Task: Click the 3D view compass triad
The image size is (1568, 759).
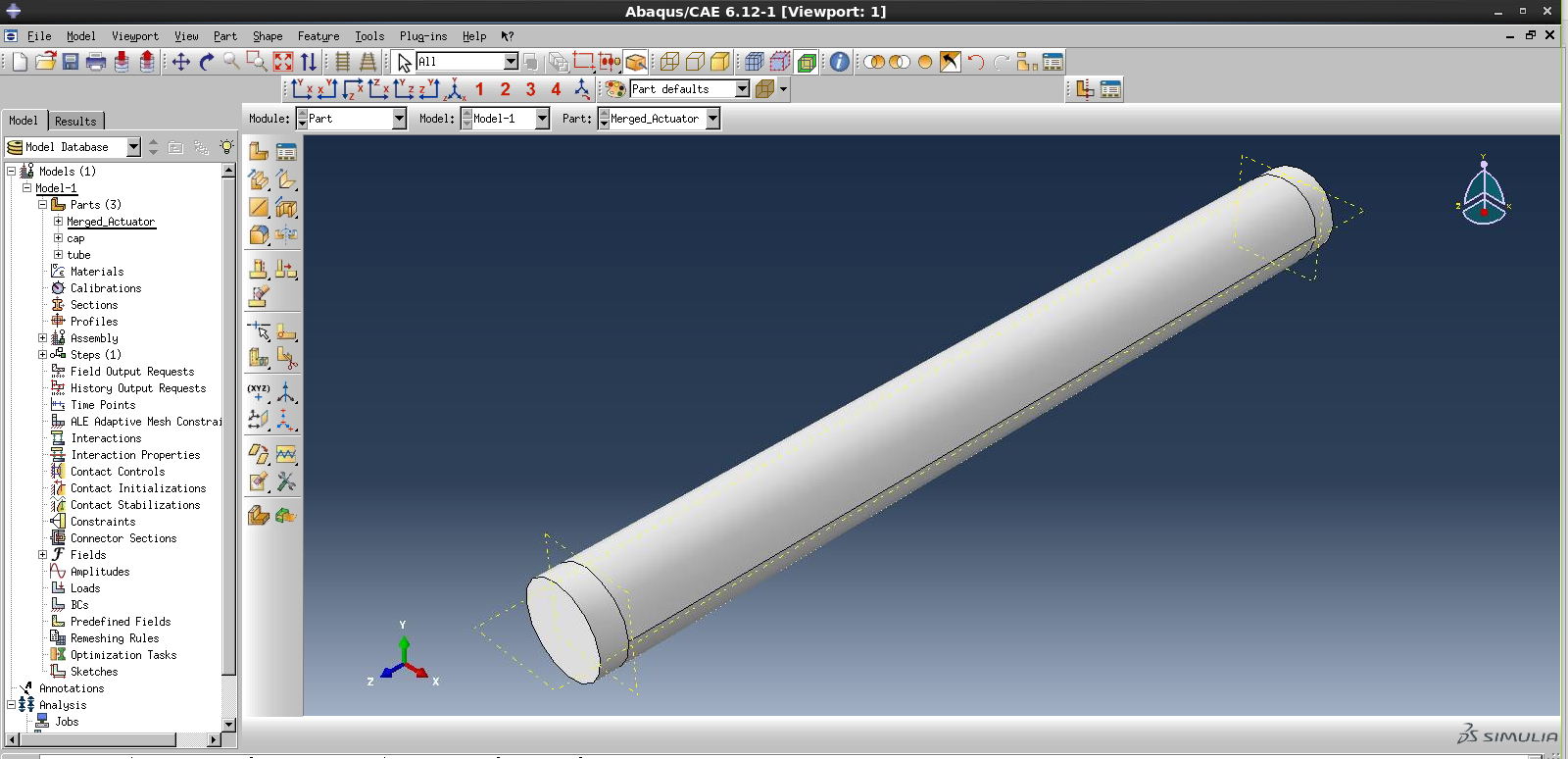Action: click(x=1484, y=190)
